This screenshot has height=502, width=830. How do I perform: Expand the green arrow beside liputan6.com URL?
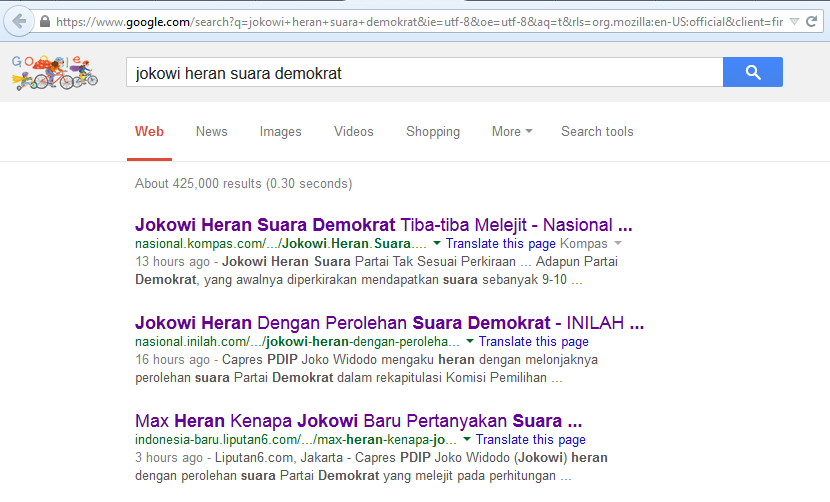tap(466, 439)
